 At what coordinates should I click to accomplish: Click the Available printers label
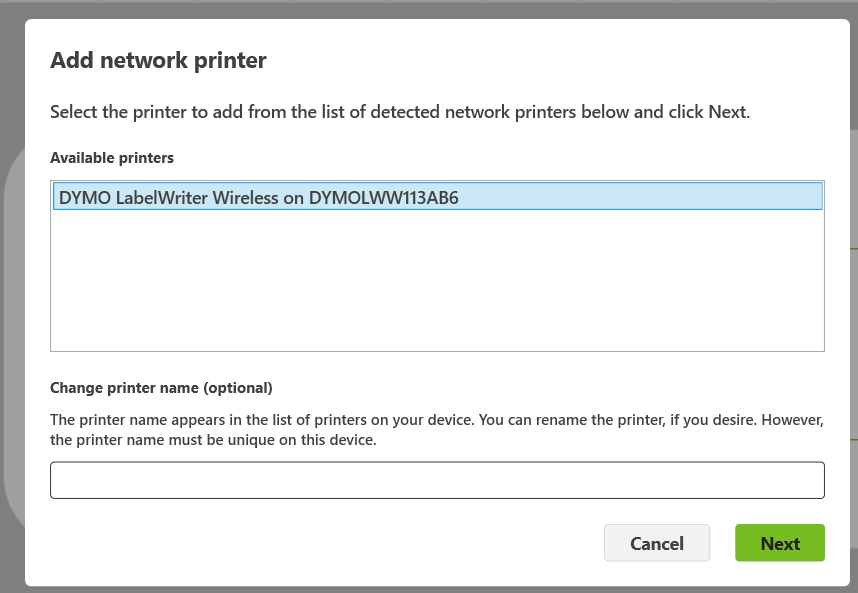[112, 158]
